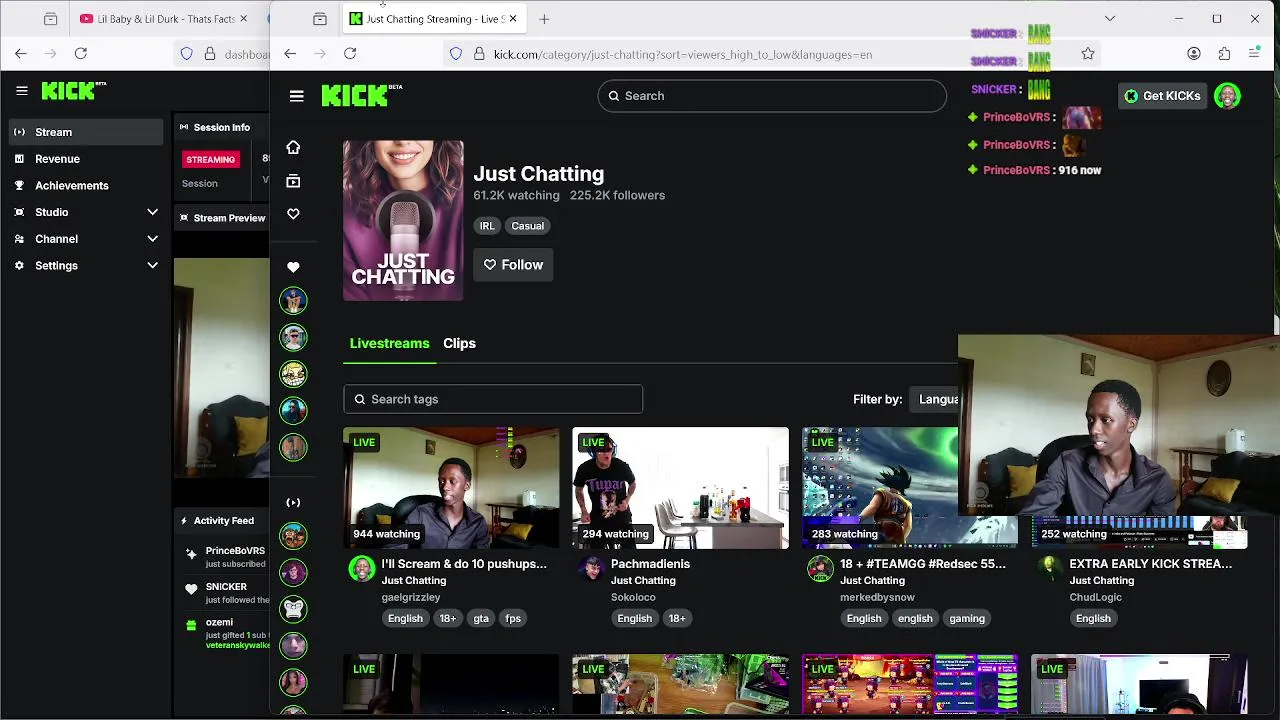1280x720 pixels.
Task: Click the Just Chatting category cover image
Action: point(403,220)
